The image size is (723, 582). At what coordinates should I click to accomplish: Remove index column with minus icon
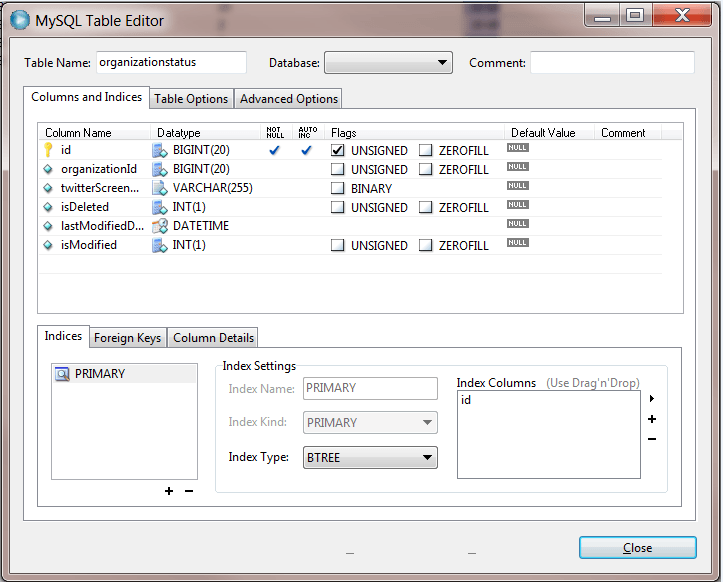point(652,439)
